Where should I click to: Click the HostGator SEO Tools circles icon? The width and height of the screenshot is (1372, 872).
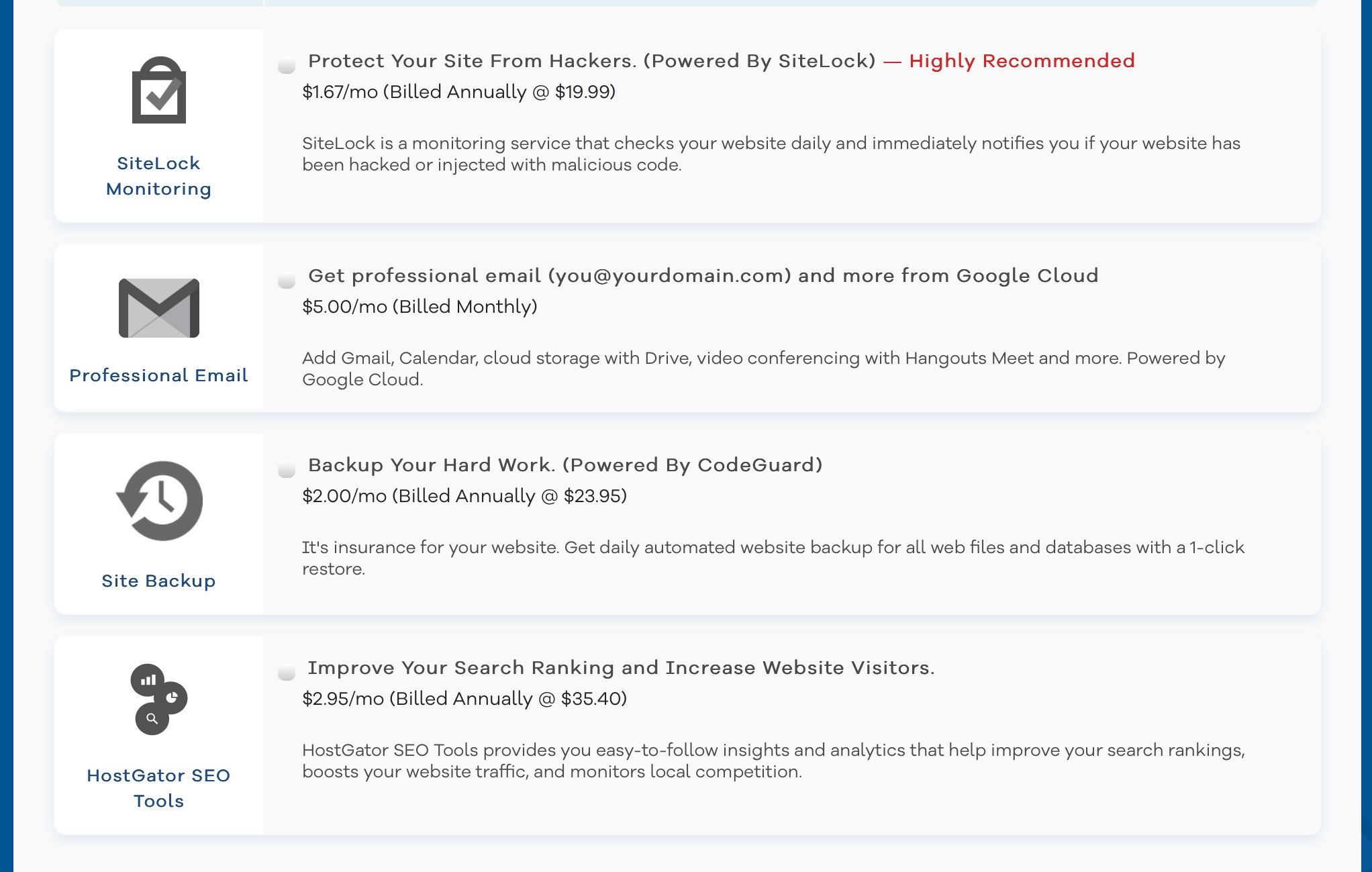point(159,699)
